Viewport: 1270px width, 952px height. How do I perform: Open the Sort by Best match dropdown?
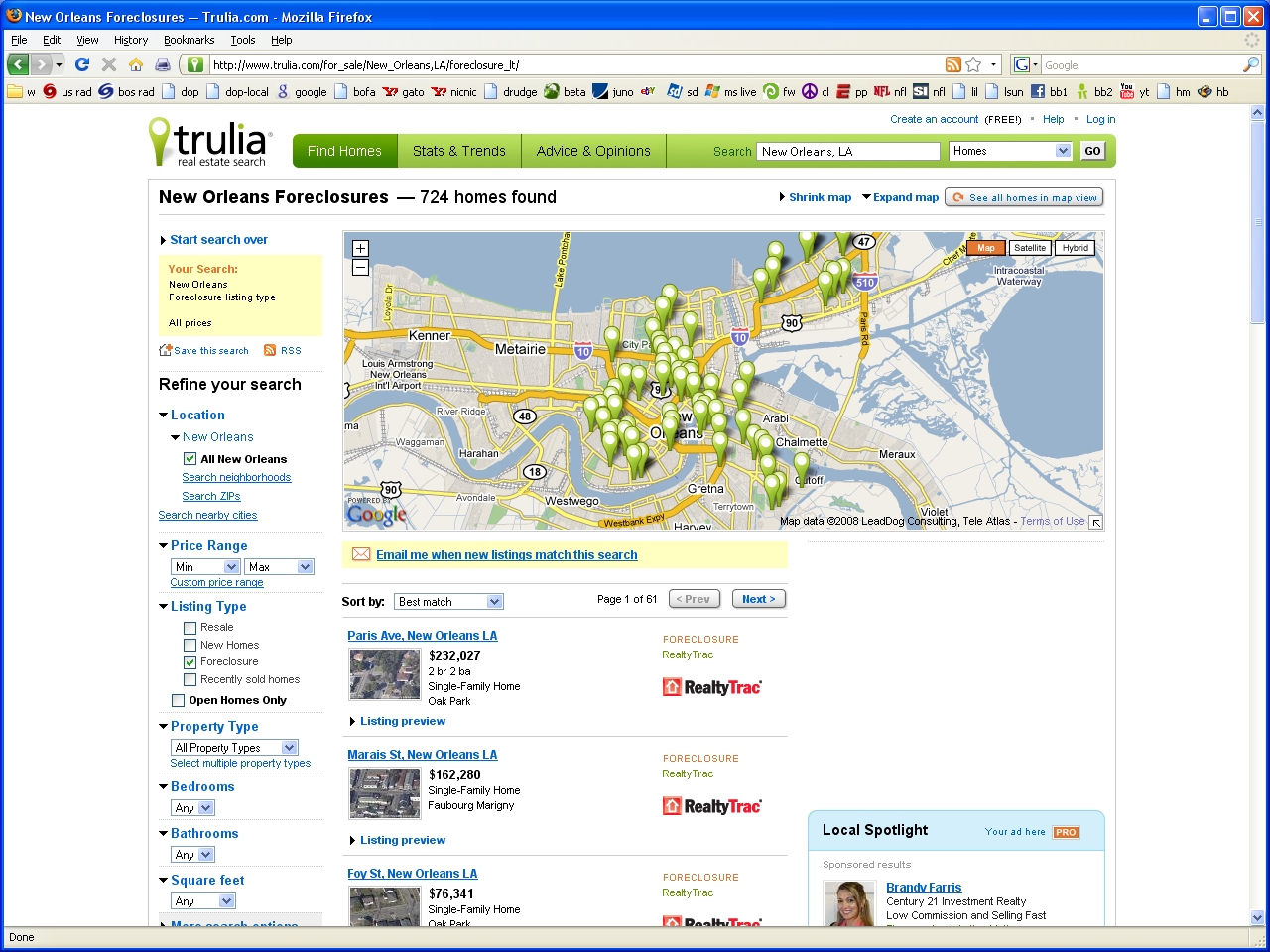(448, 602)
